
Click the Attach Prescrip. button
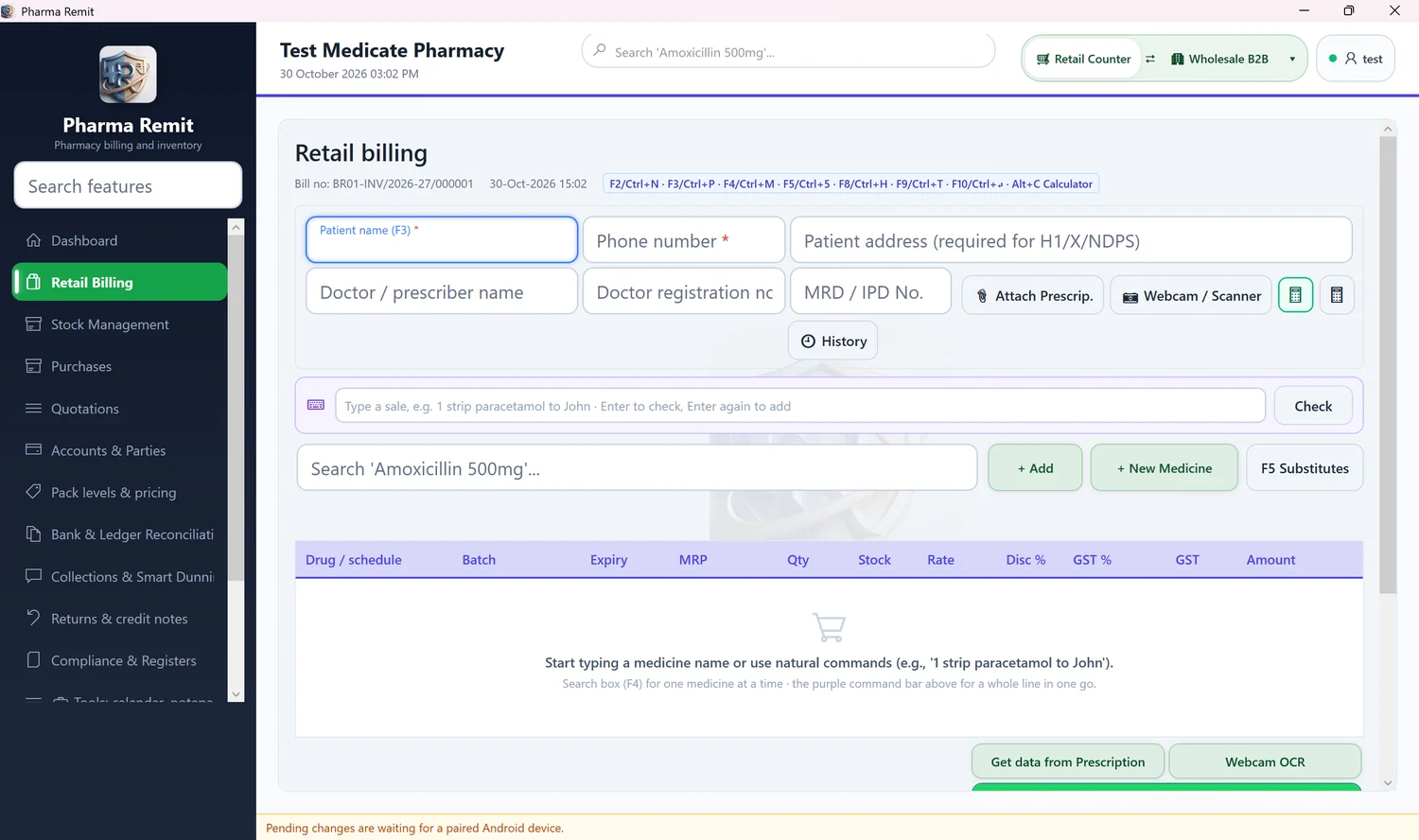1033,295
